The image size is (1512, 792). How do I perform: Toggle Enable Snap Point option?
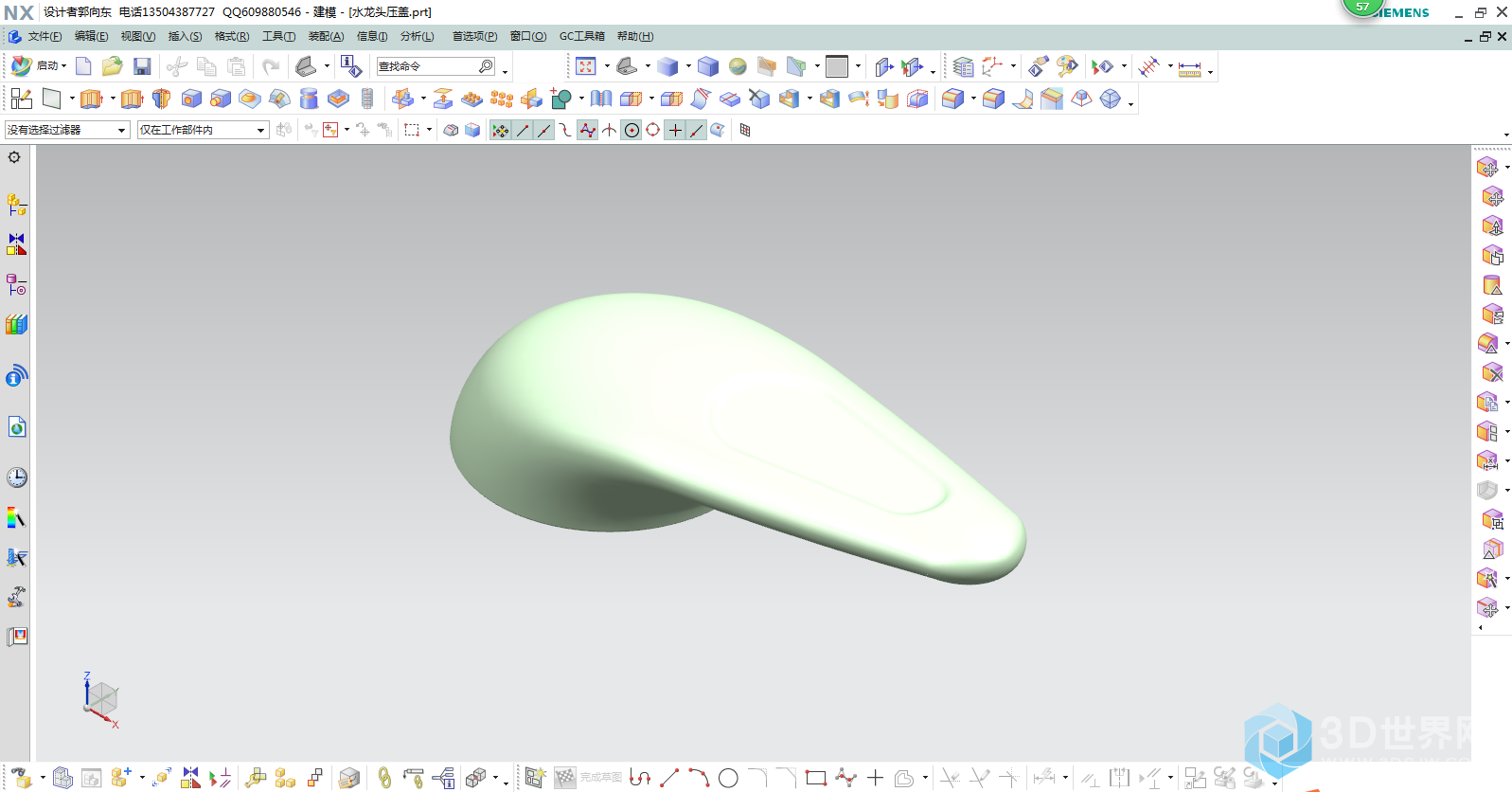(x=501, y=130)
